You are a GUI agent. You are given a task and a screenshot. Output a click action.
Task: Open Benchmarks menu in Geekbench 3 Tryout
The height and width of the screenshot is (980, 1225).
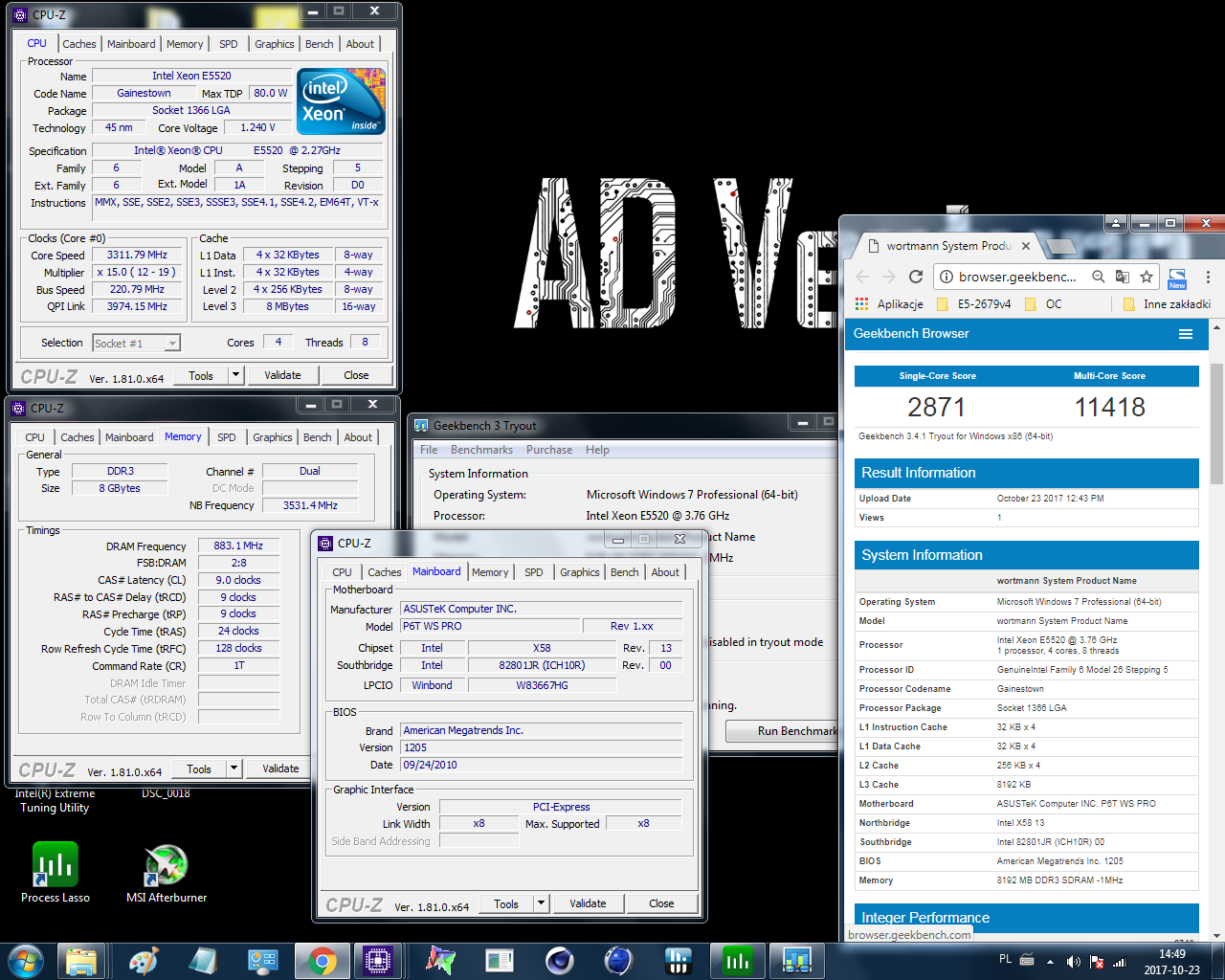pos(481,450)
